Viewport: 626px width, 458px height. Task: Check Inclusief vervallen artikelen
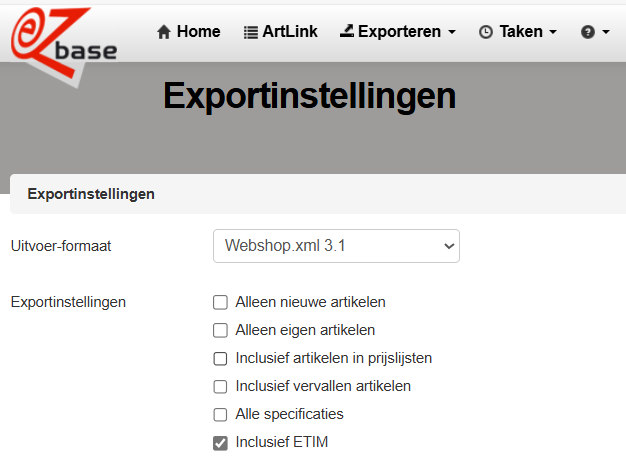[x=220, y=387]
